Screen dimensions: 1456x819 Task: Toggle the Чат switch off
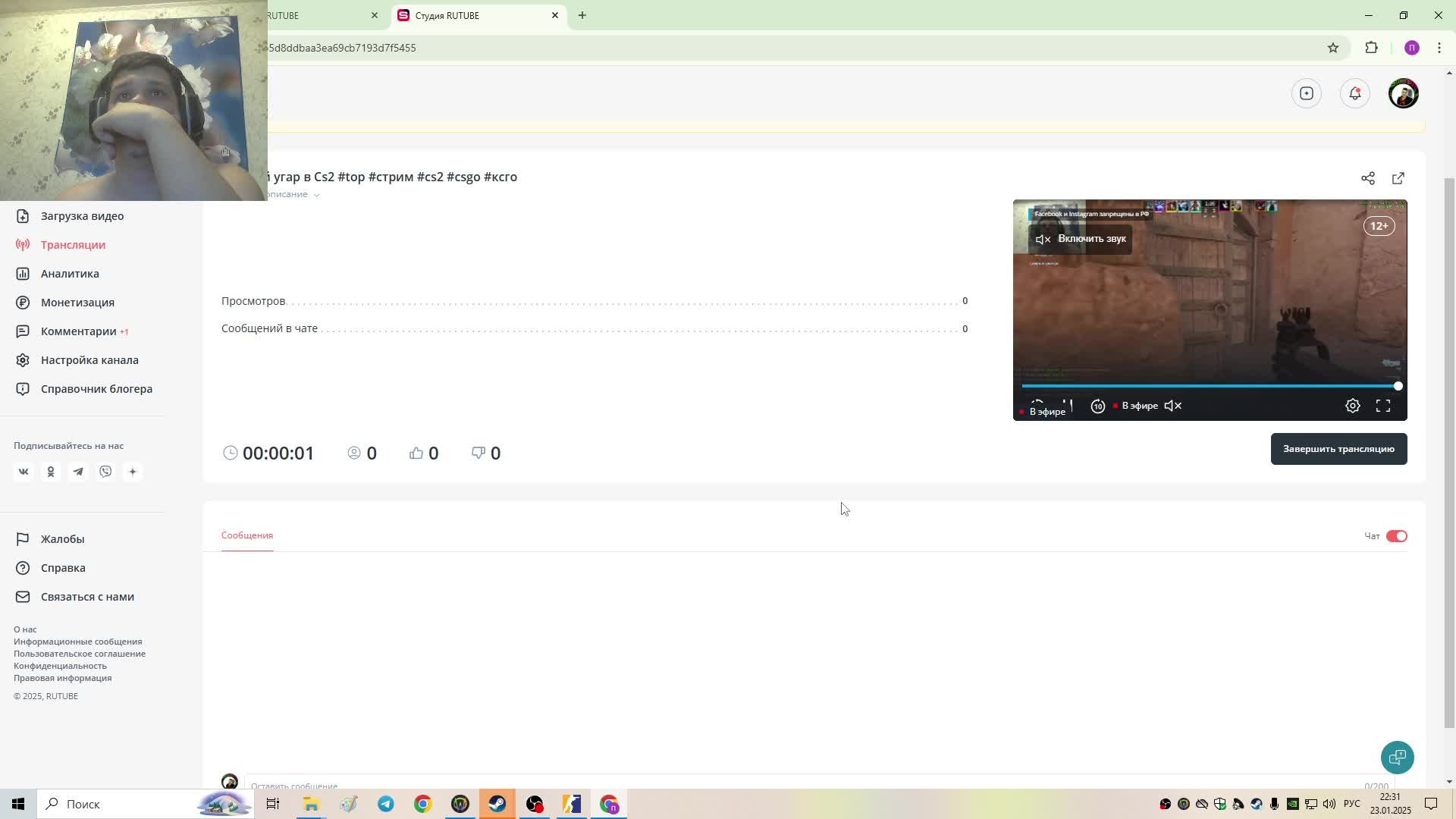coord(1396,536)
